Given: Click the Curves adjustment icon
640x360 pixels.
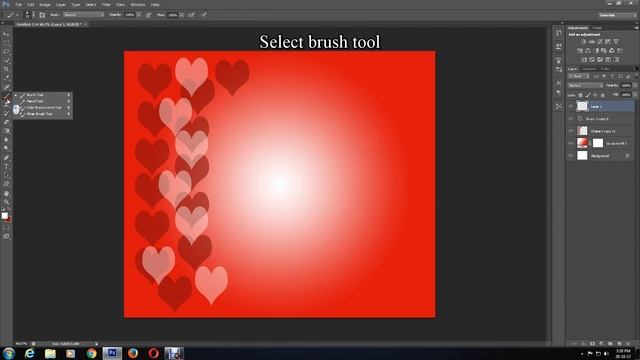Looking at the screenshot, I should pos(600,42).
